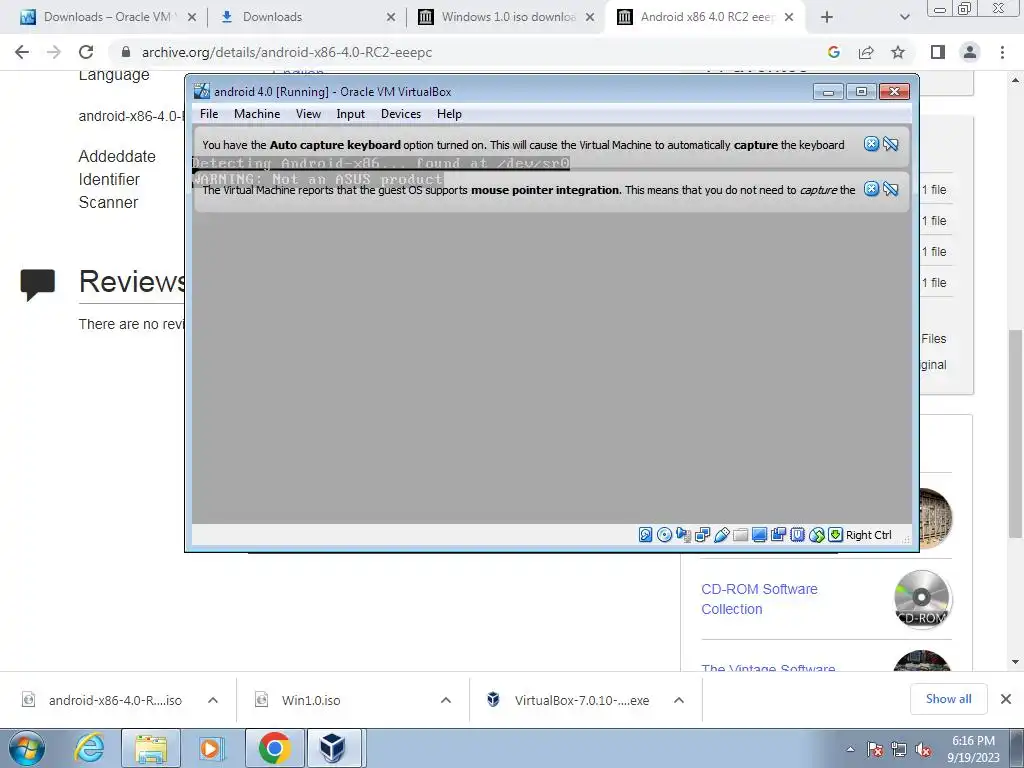Open the Help menu in VirtualBox
The height and width of the screenshot is (768, 1024).
(449, 114)
